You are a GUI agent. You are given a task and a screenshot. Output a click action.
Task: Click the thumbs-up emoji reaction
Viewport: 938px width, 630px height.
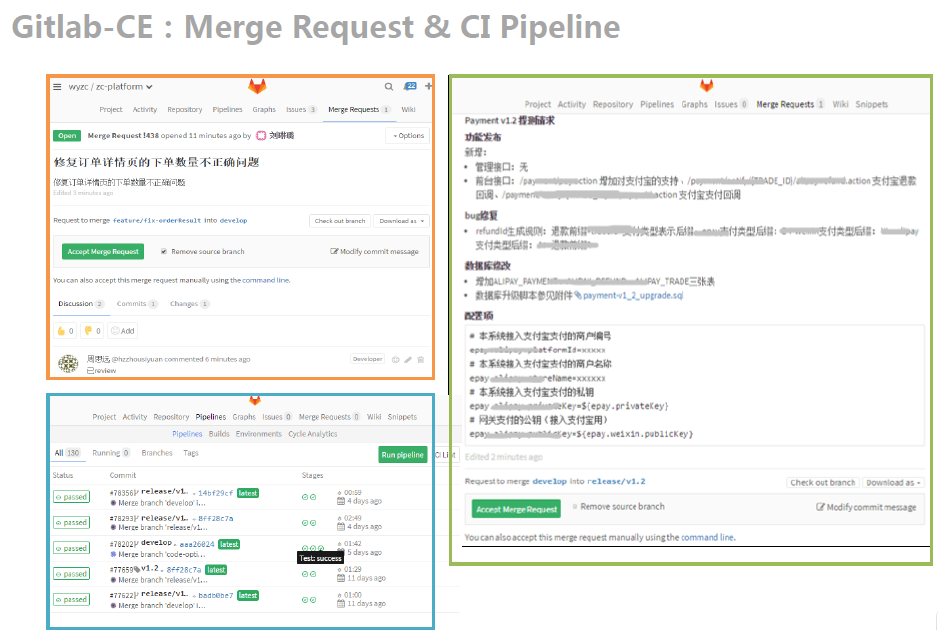coord(65,331)
